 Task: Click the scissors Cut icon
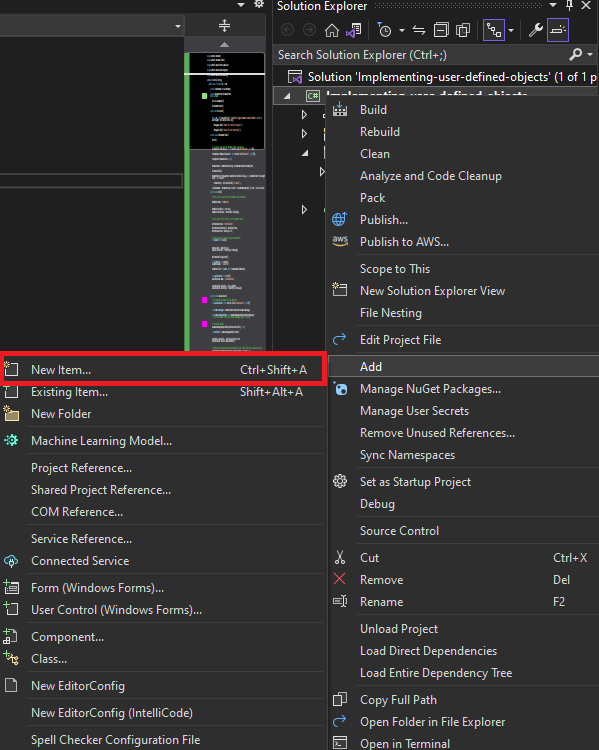pos(340,557)
